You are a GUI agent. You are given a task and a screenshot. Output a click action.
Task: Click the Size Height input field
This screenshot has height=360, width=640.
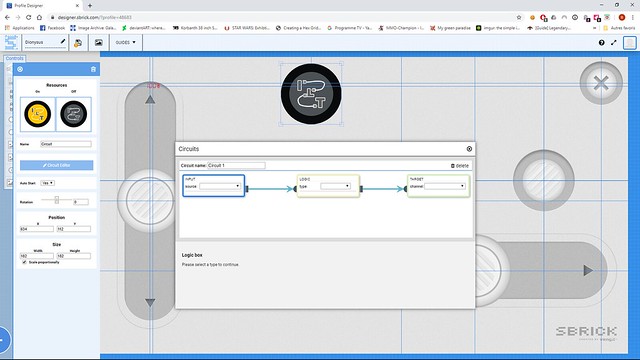click(73, 256)
